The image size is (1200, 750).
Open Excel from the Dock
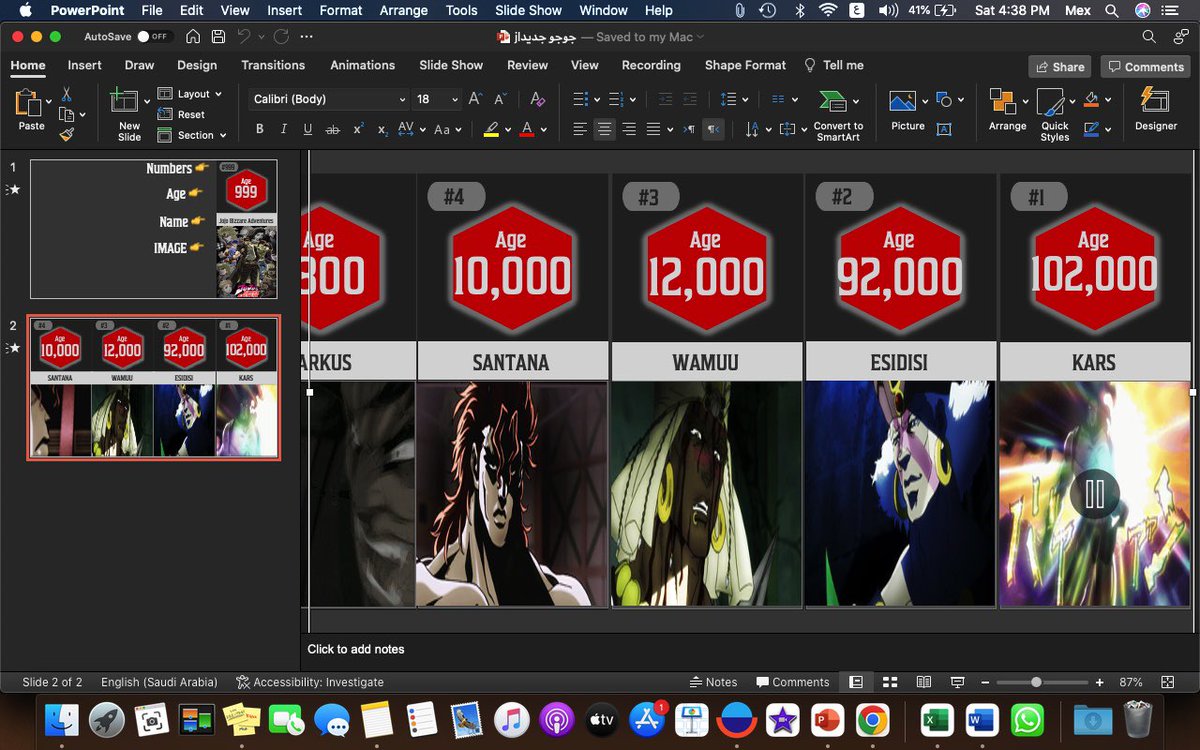tap(936, 719)
